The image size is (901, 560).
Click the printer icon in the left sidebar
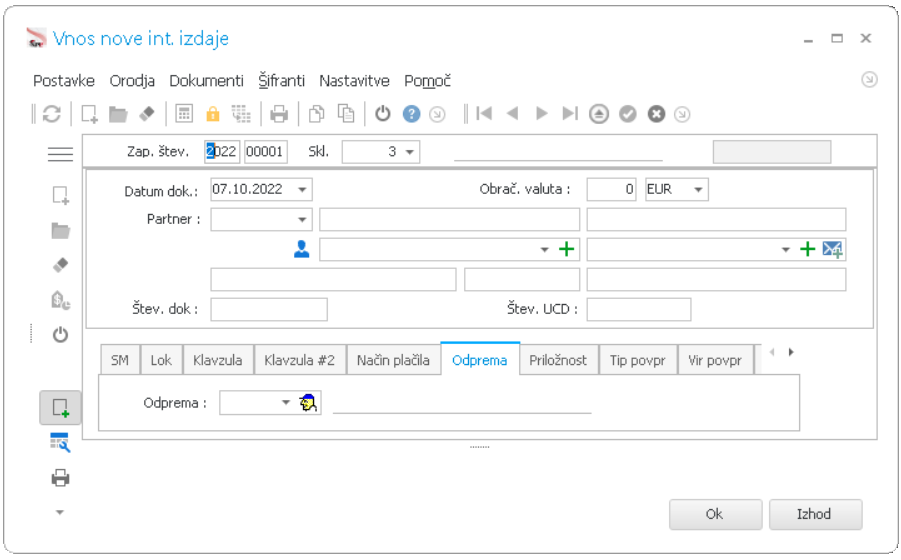(x=60, y=478)
